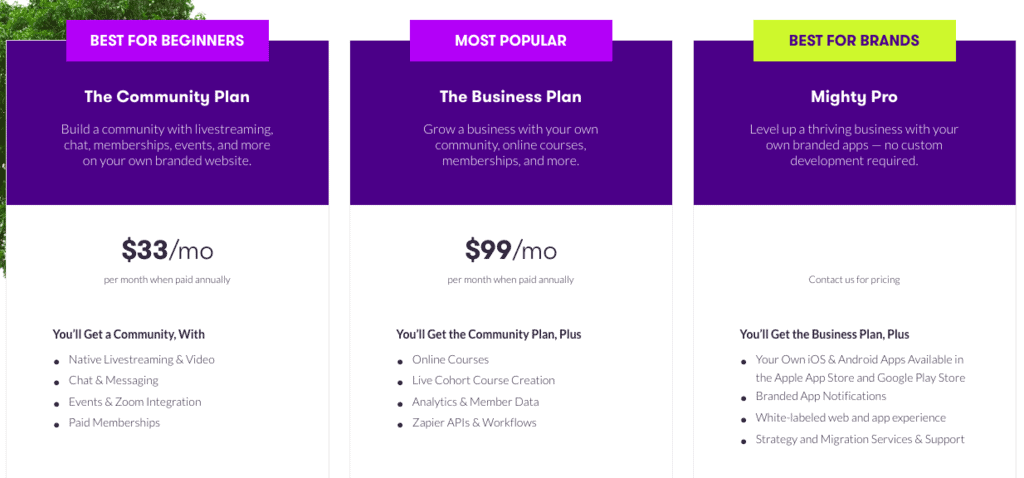Viewport: 1024px width, 478px height.
Task: Click Contact us for pricing
Action: pos(854,280)
